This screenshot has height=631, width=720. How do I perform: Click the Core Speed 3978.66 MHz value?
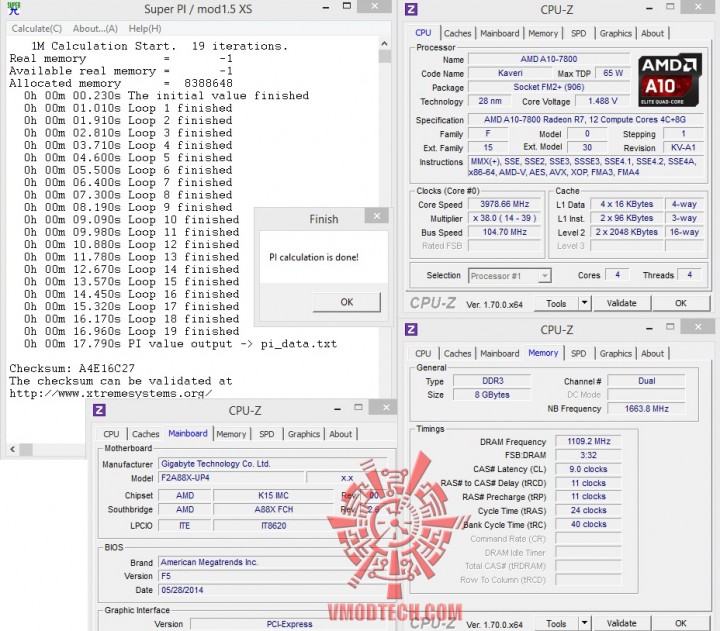click(505, 204)
